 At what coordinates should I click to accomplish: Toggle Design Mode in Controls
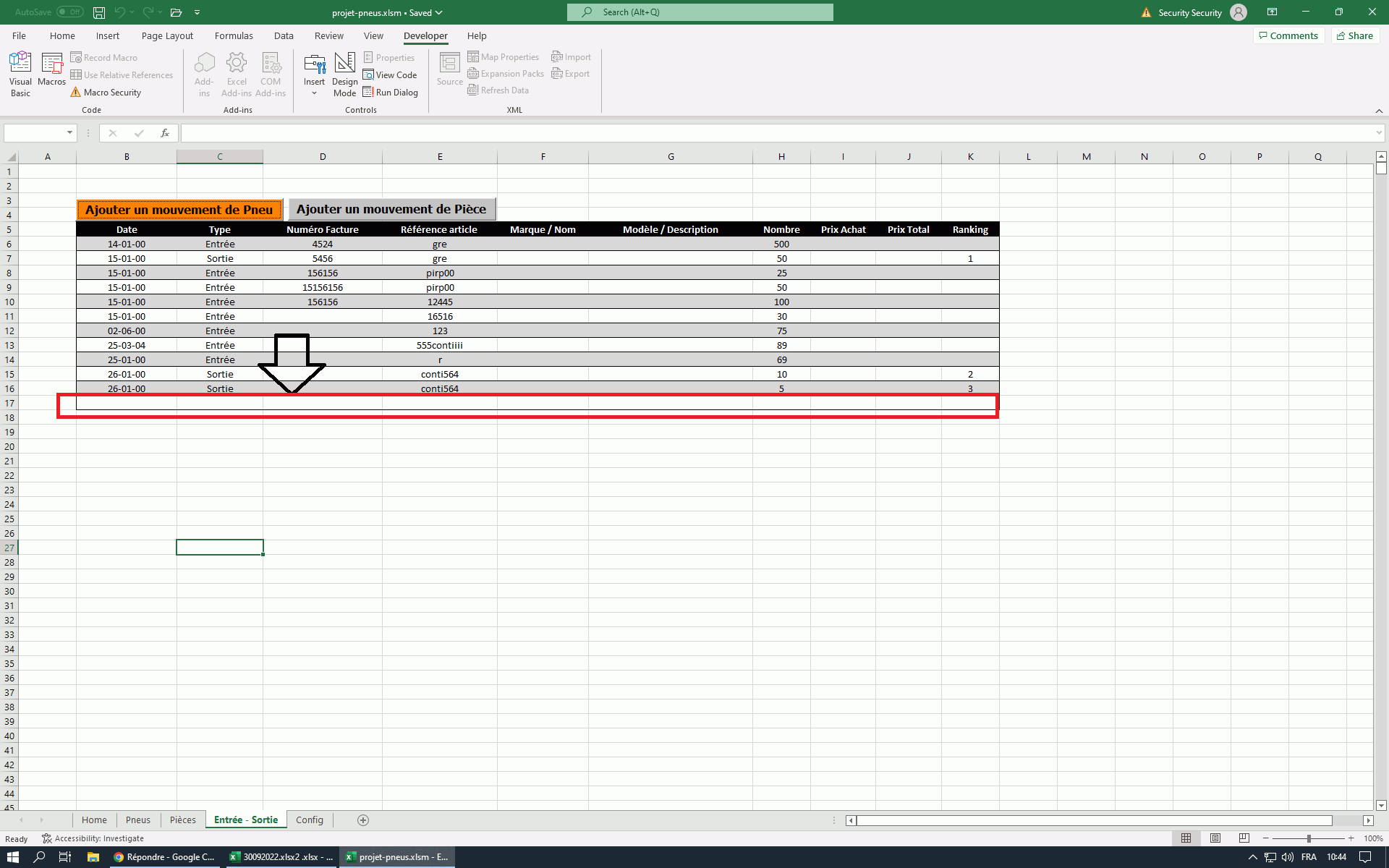coord(344,73)
